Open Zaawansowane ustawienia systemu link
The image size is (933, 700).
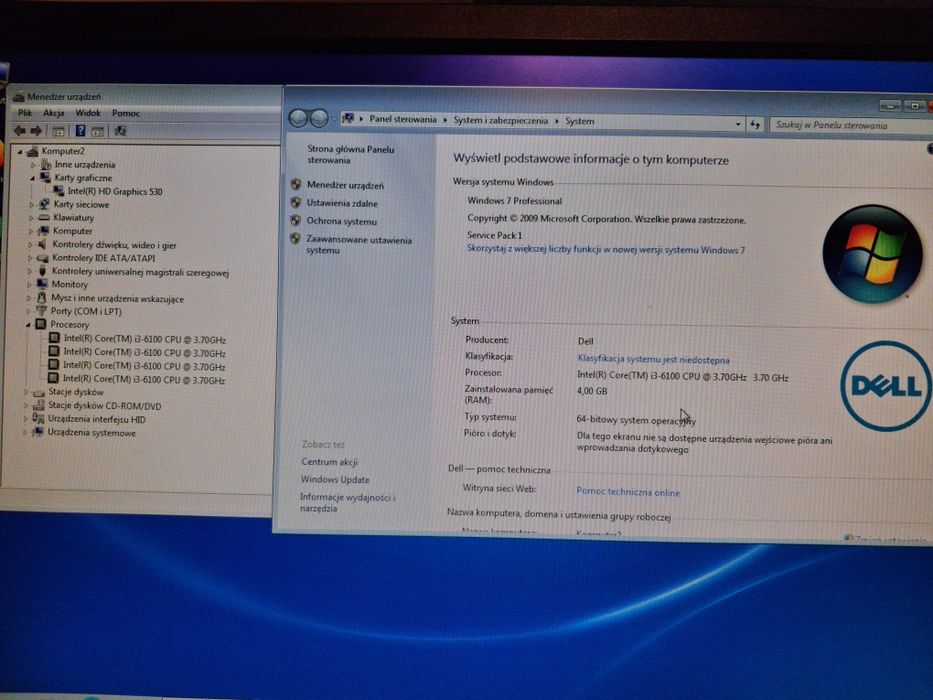point(359,245)
